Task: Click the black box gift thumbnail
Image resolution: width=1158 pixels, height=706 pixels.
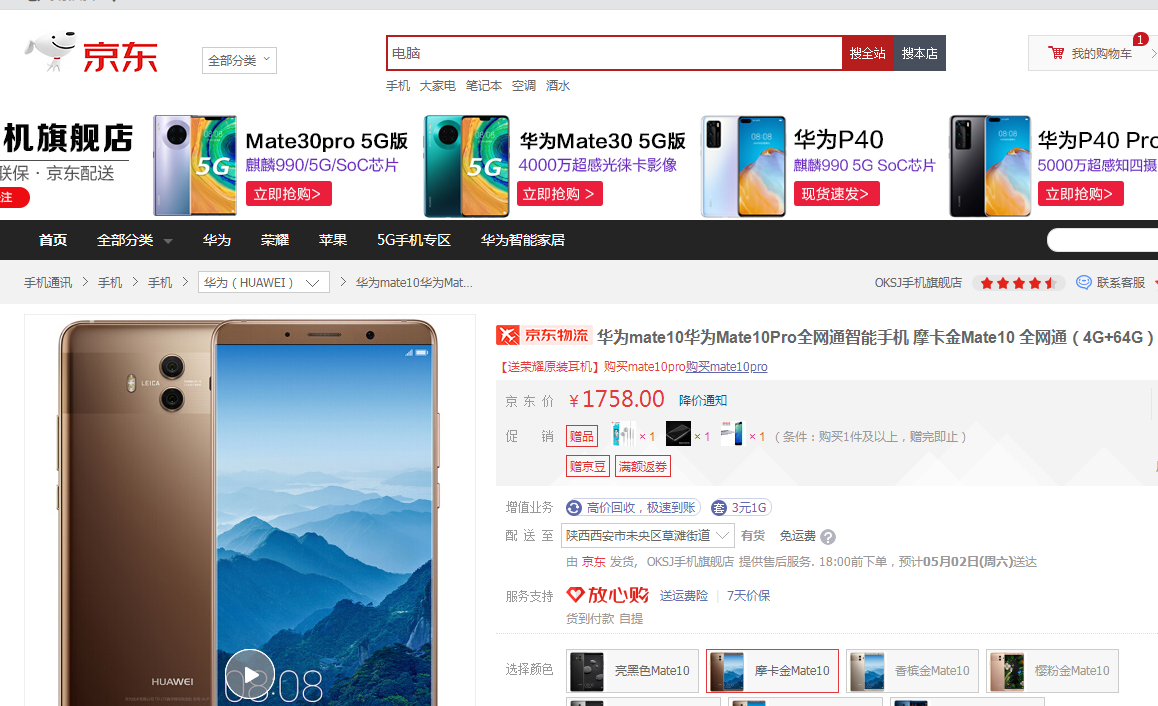Action: click(x=678, y=434)
